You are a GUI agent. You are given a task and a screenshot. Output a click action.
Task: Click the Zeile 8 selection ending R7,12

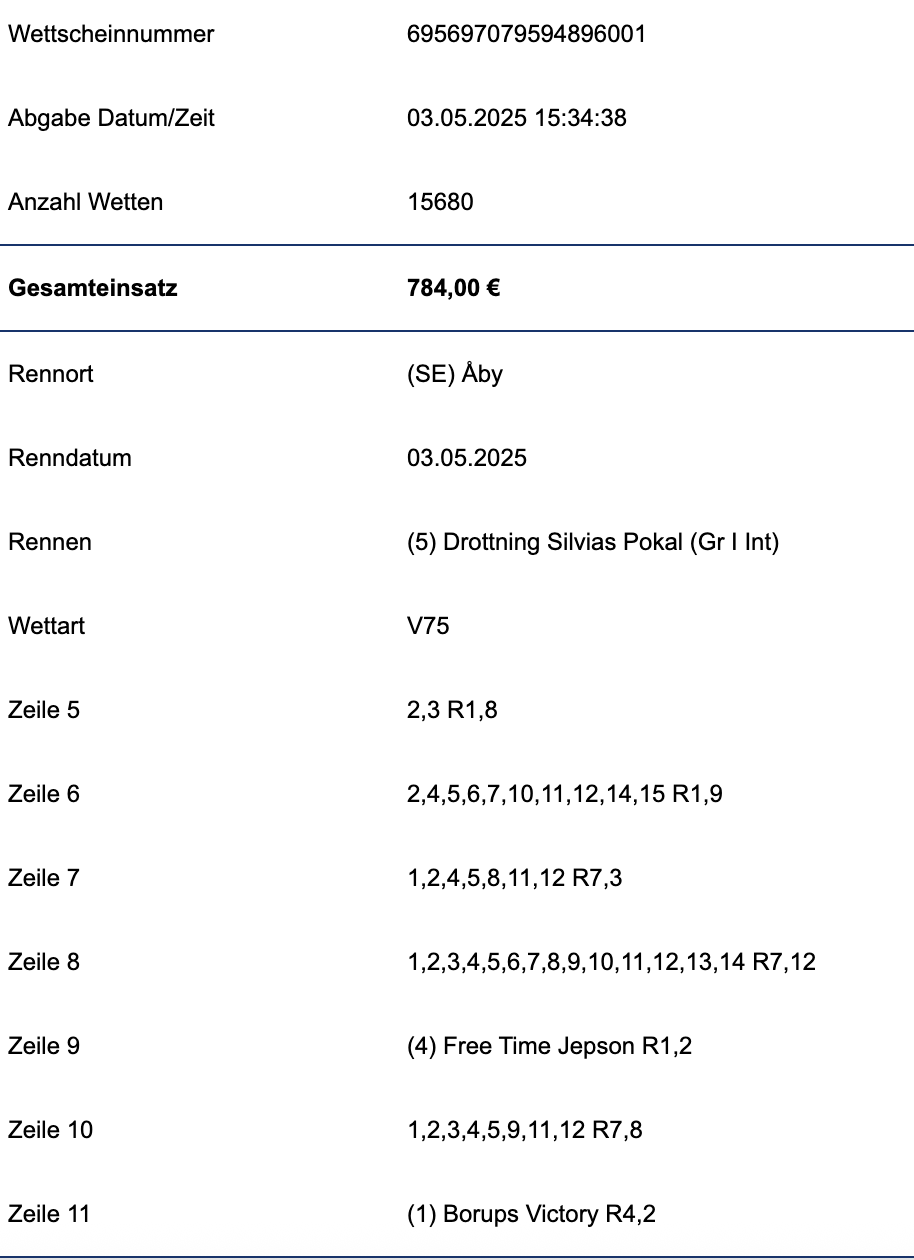pos(611,962)
